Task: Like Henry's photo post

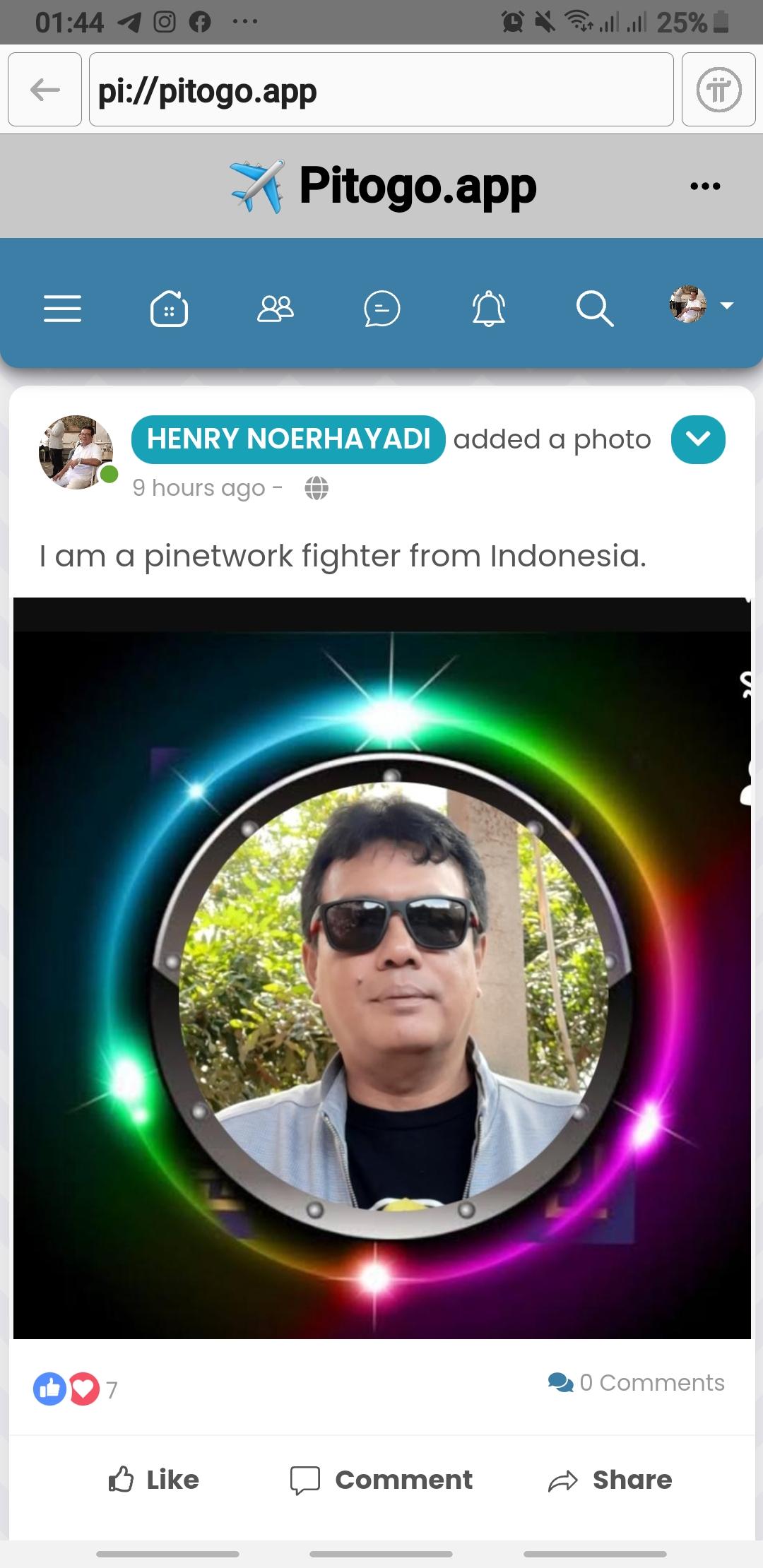Action: 154,1480
